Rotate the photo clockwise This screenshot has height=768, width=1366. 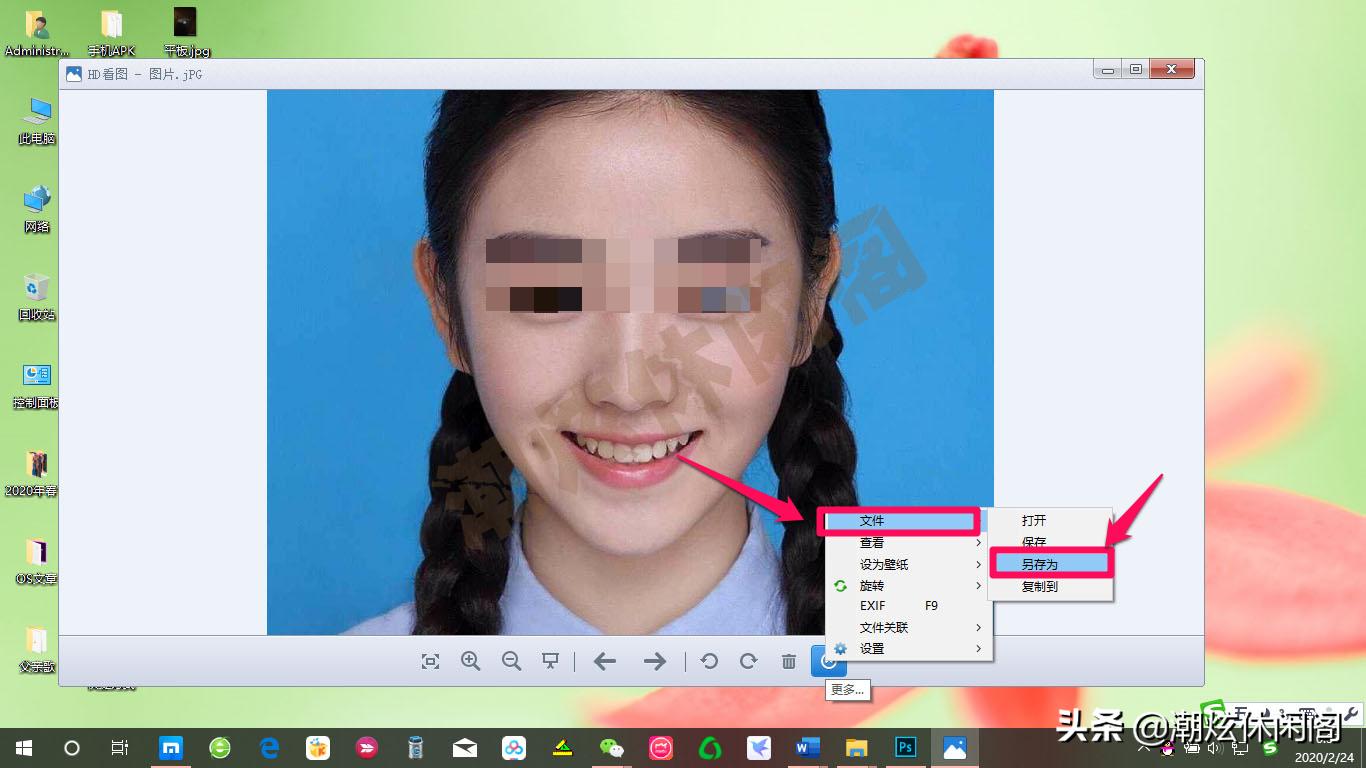(x=747, y=661)
